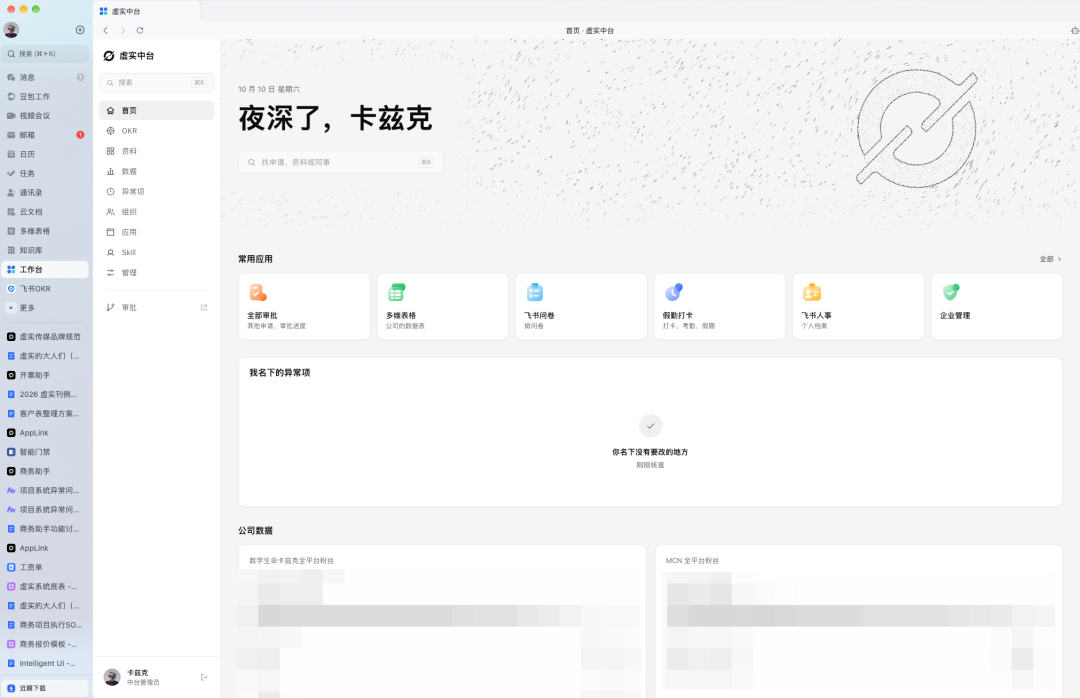Select the Skill menu item
1080x698 pixels.
tap(156, 252)
